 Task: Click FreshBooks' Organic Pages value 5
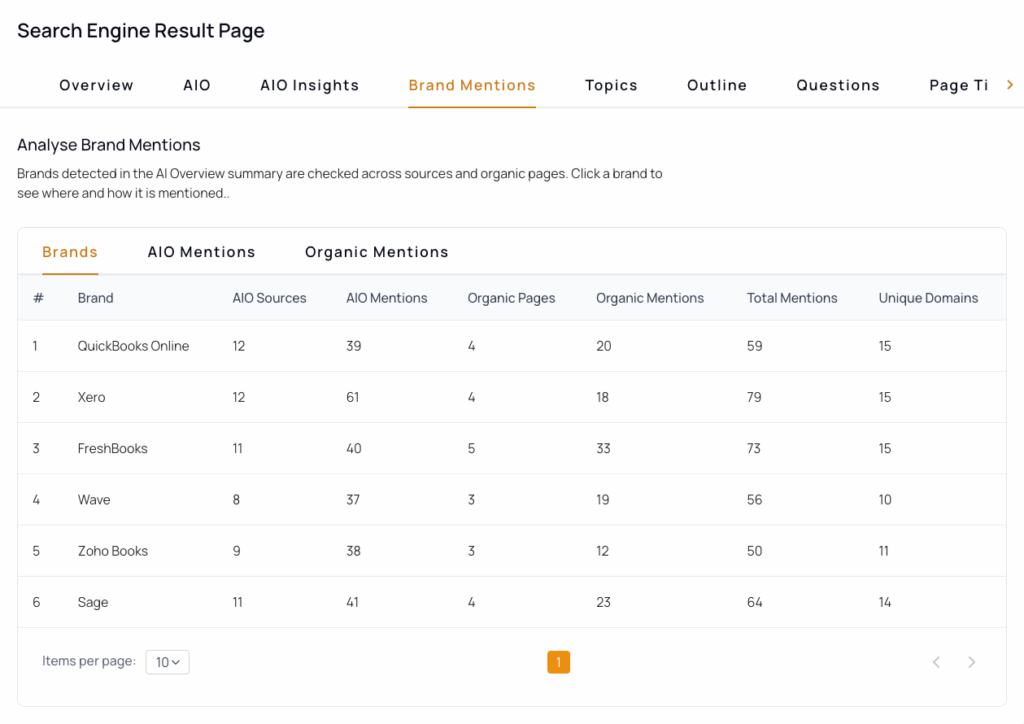(x=471, y=449)
